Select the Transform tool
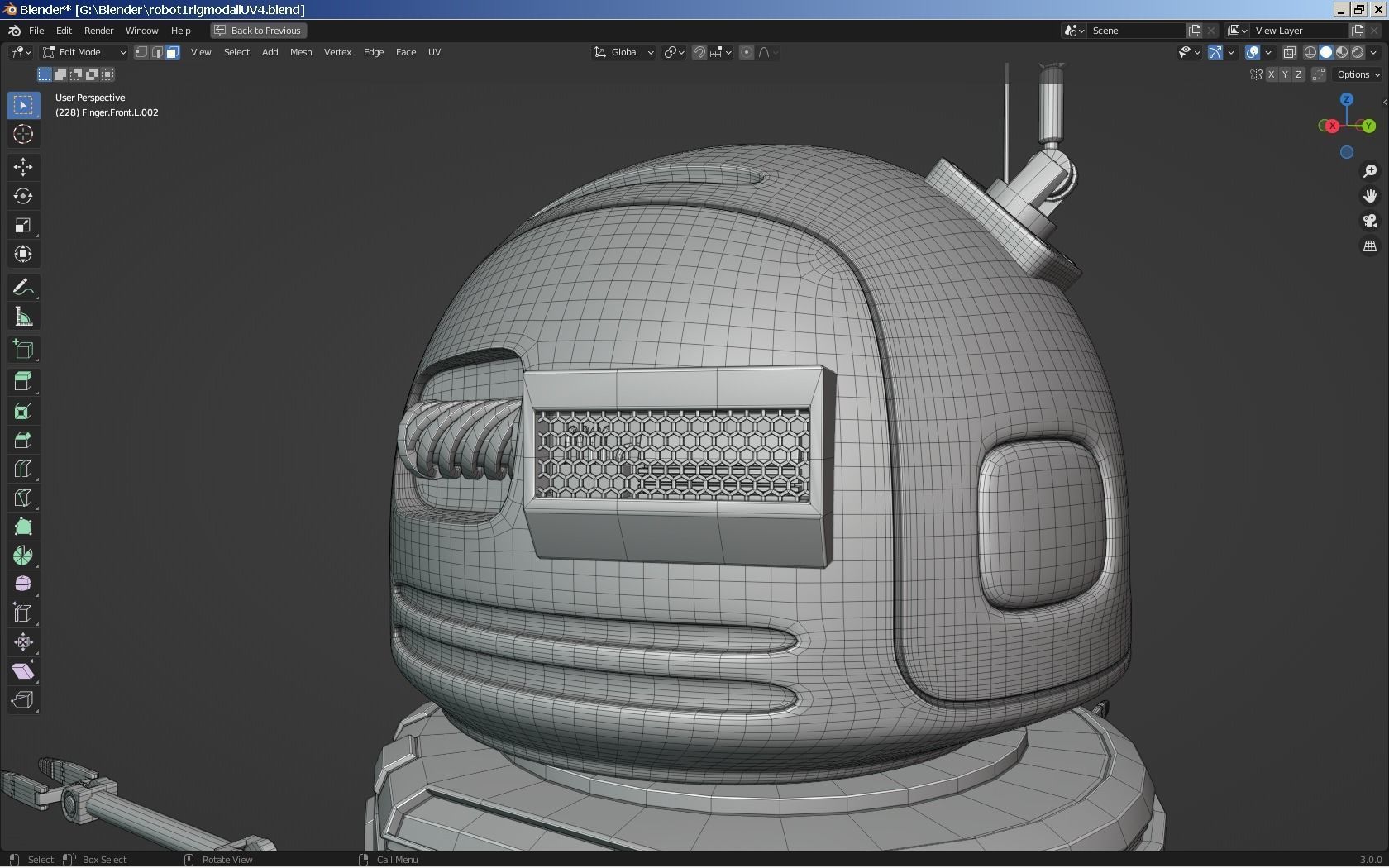Screen dimensions: 1389x868 23,254
